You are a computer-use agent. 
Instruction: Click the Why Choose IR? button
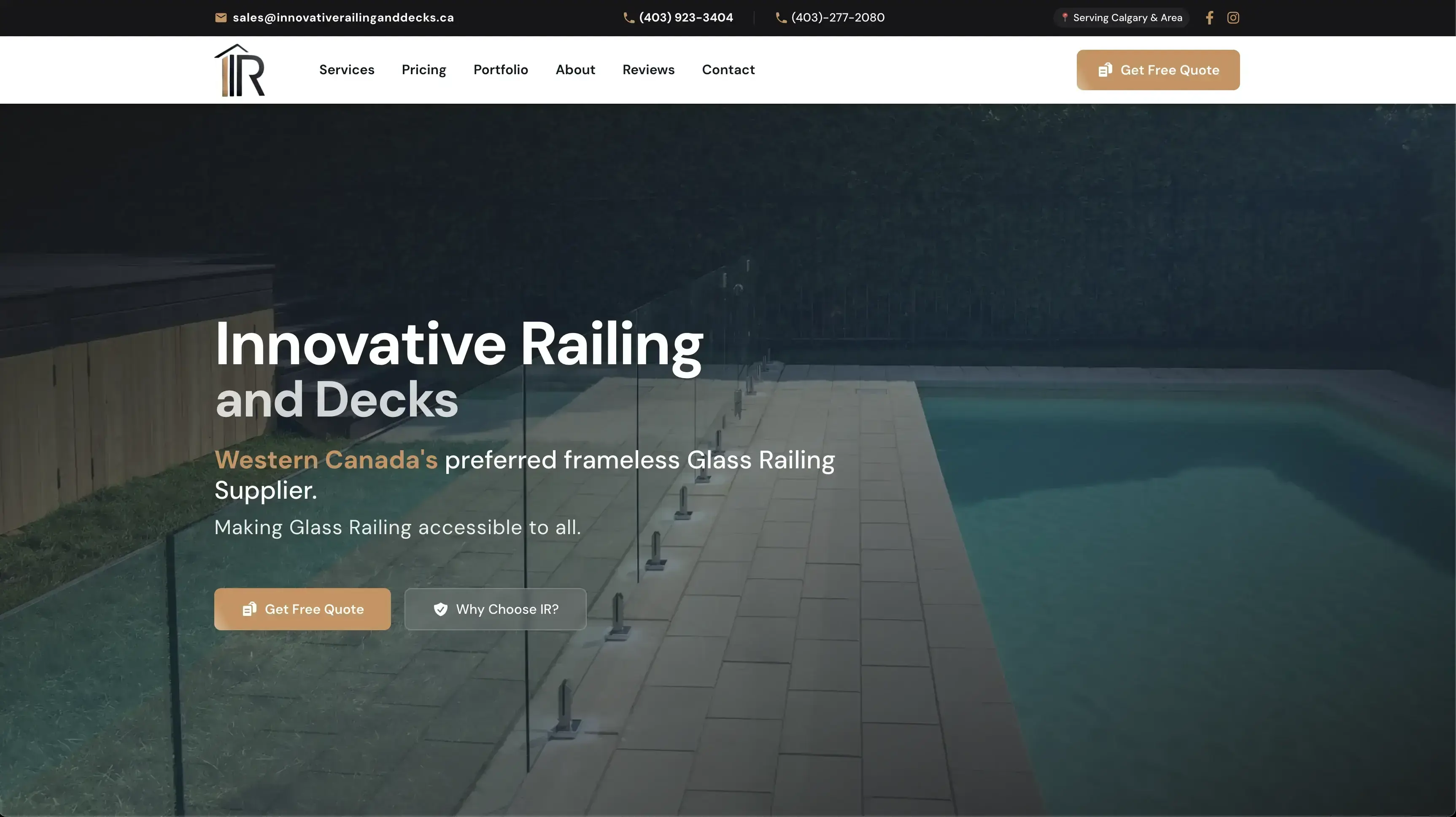pyautogui.click(x=495, y=608)
